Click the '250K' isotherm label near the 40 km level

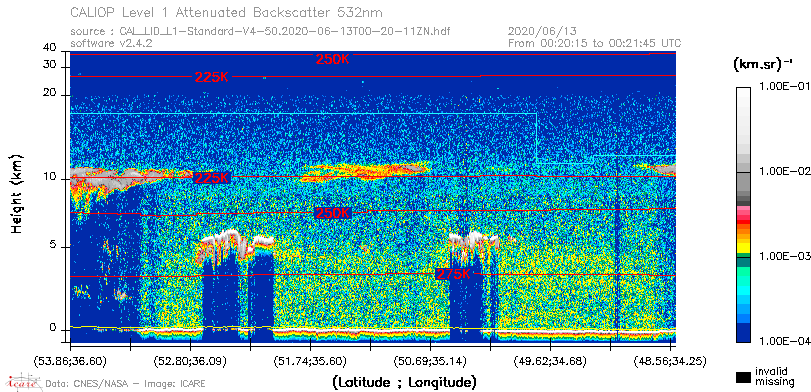[333, 59]
